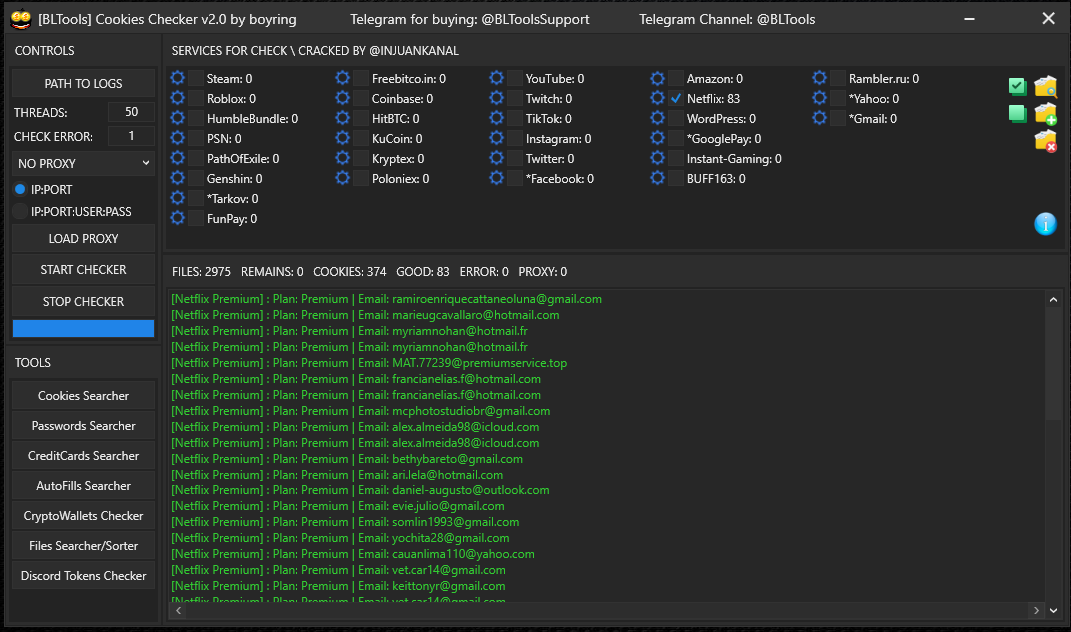Open the gear icon beside Genshin
The image size is (1071, 632).
point(178,178)
